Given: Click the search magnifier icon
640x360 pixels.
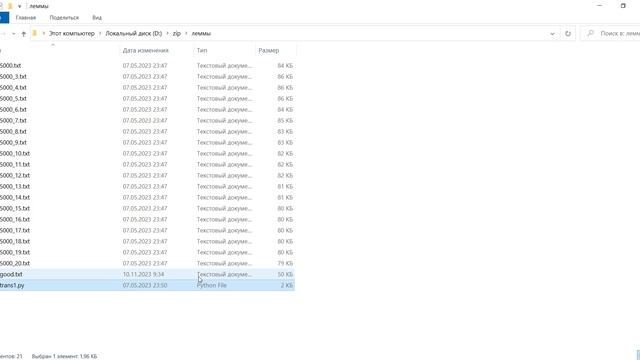Looking at the screenshot, I should pyautogui.click(x=590, y=33).
